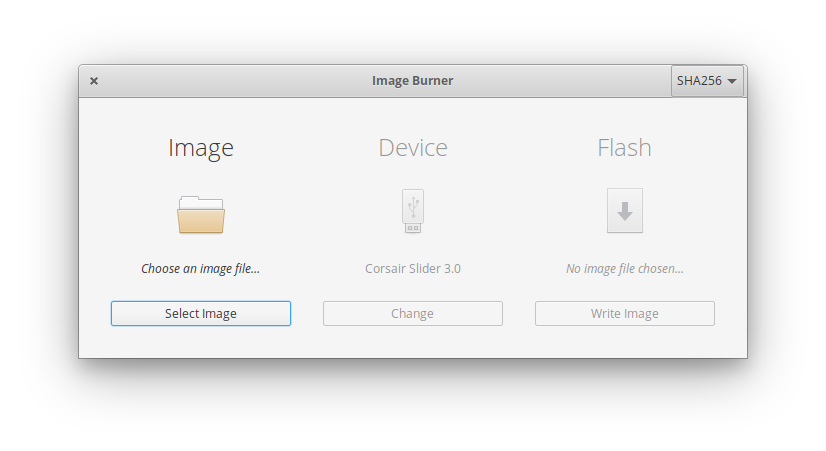Screen dimensions: 826x451
Task: Click the "Flash" section heading
Action: click(624, 148)
